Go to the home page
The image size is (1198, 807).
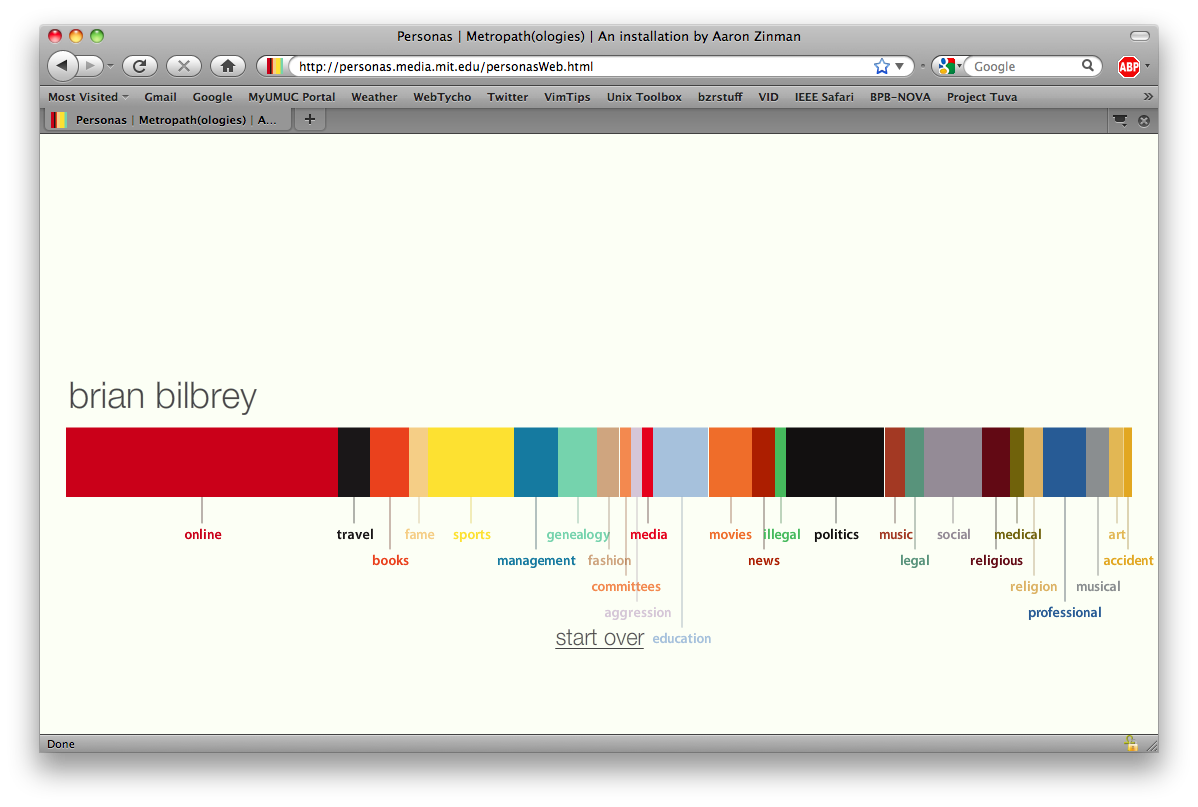click(x=227, y=66)
